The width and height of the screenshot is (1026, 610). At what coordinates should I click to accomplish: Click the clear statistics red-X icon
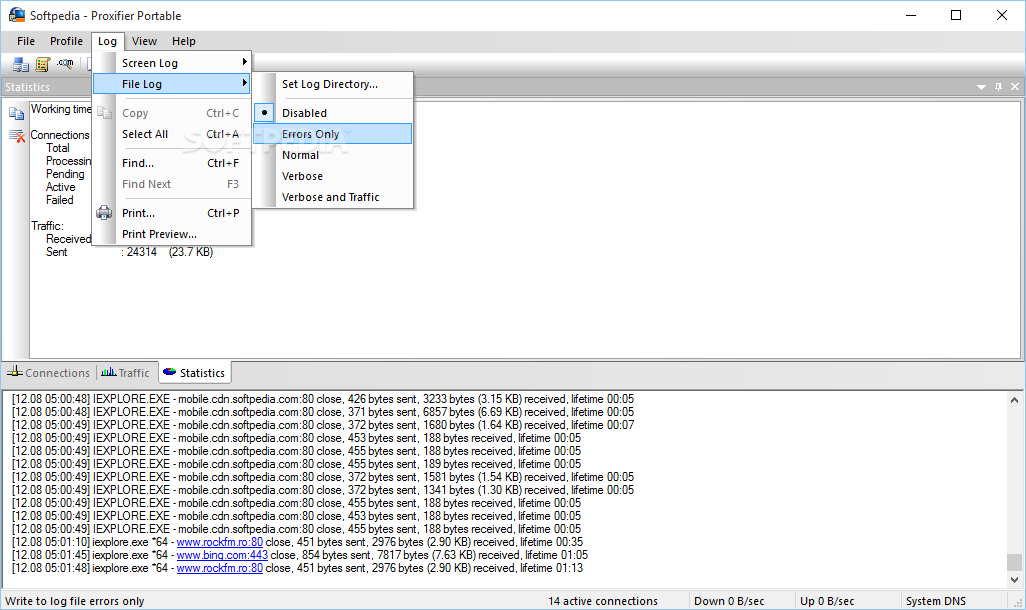click(x=16, y=136)
